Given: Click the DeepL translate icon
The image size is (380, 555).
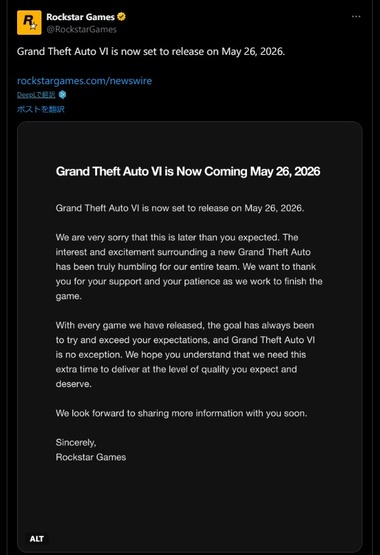Looking at the screenshot, I should pos(62,95).
